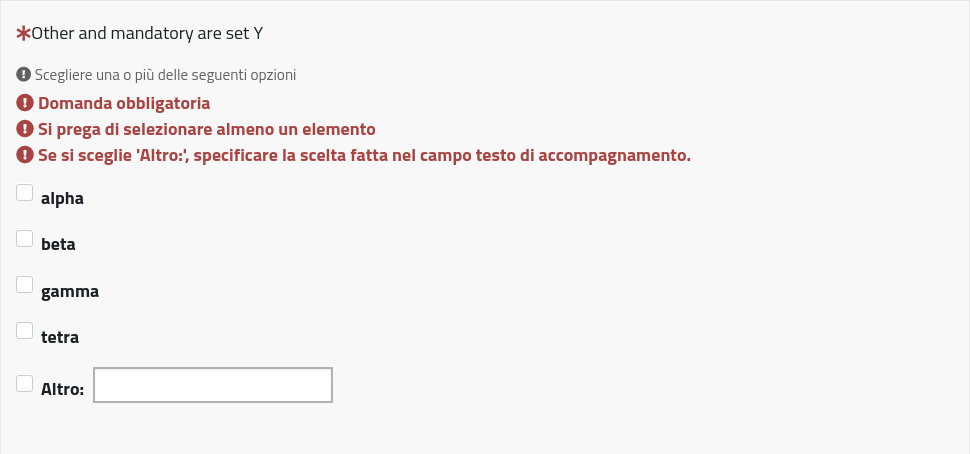
Task: Click the error icon before the 'Altro:' warning
Action: tap(25, 156)
